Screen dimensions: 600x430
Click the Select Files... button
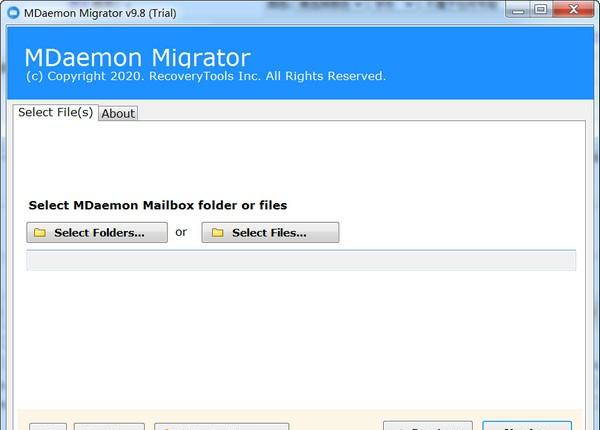[270, 232]
